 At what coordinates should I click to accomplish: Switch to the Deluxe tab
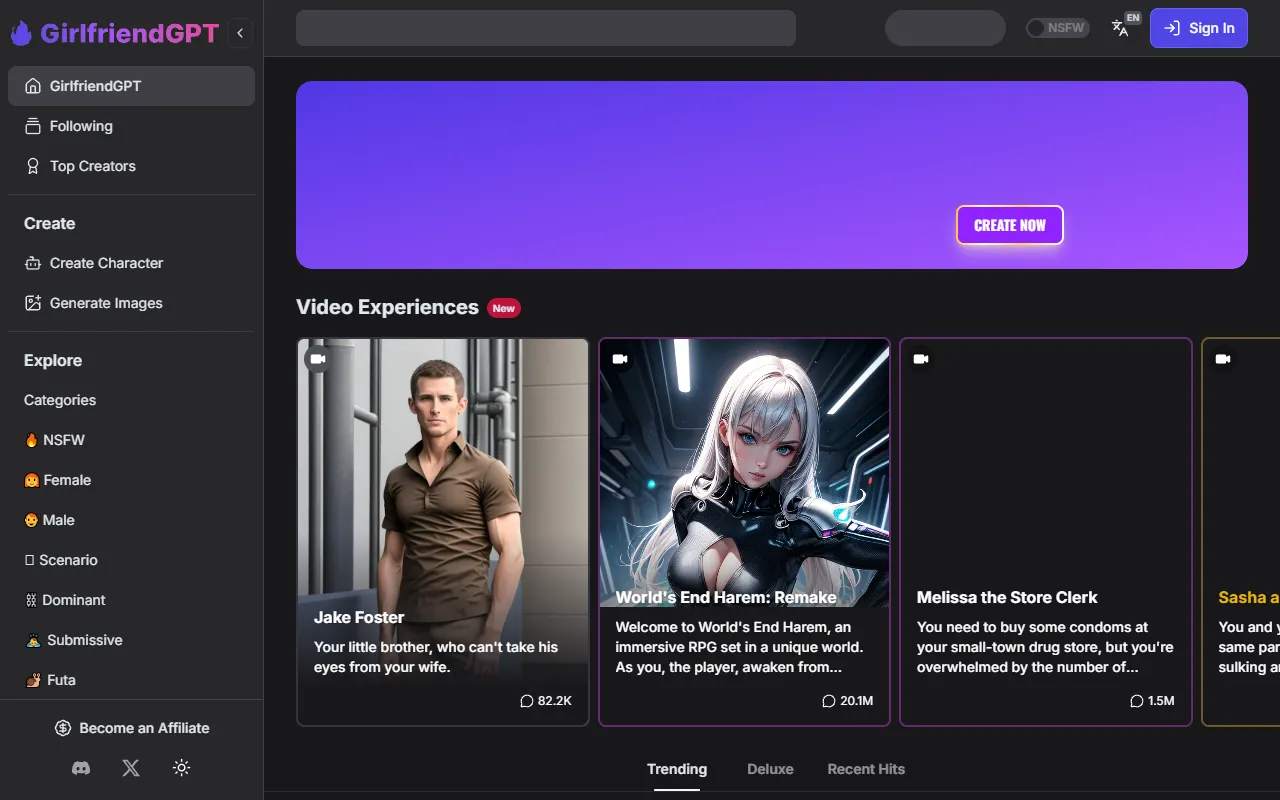770,769
